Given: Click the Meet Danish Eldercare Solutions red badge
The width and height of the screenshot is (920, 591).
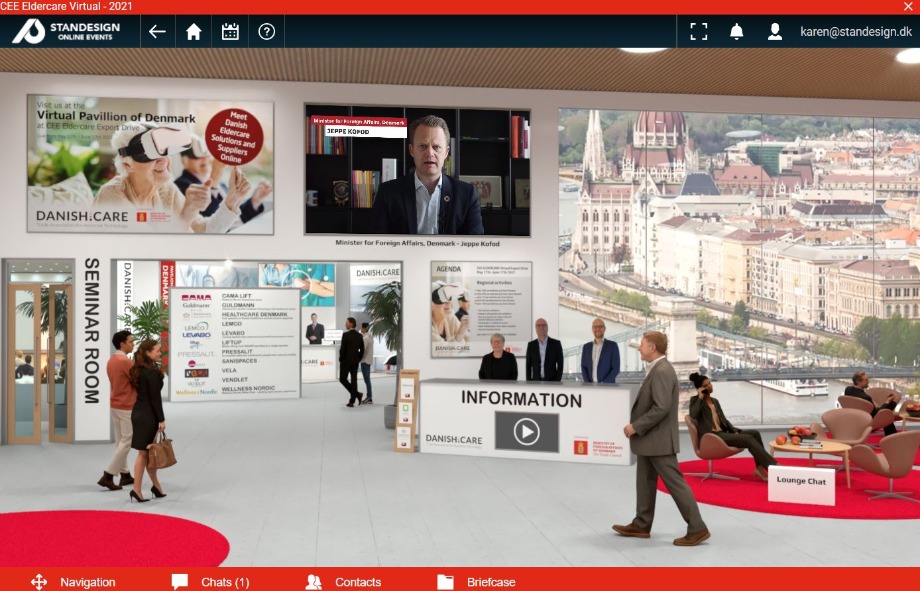Looking at the screenshot, I should (x=234, y=137).
